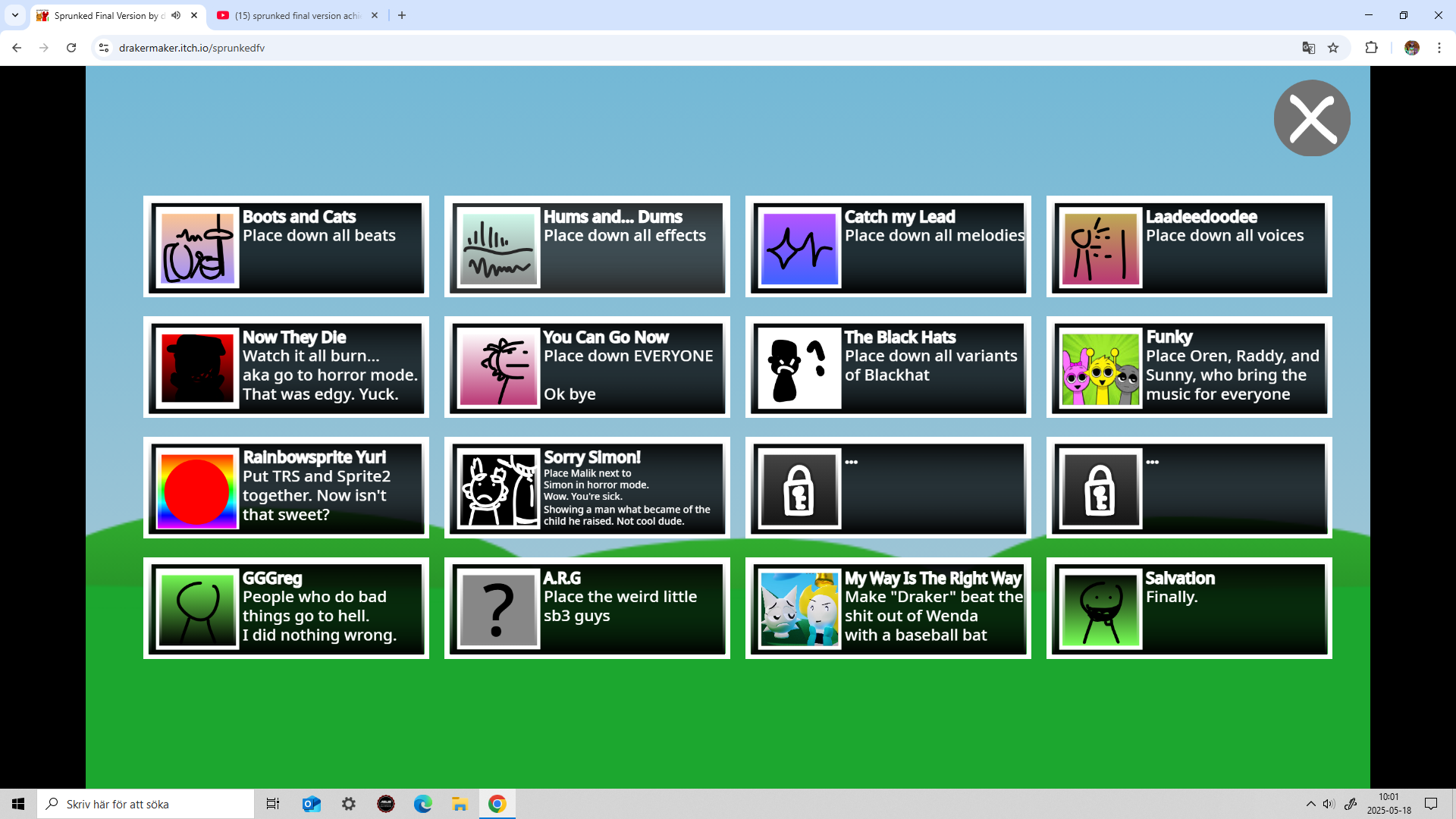Select the 'Place down EVERYONE' description
This screenshot has height=819, width=1456.
(628, 356)
